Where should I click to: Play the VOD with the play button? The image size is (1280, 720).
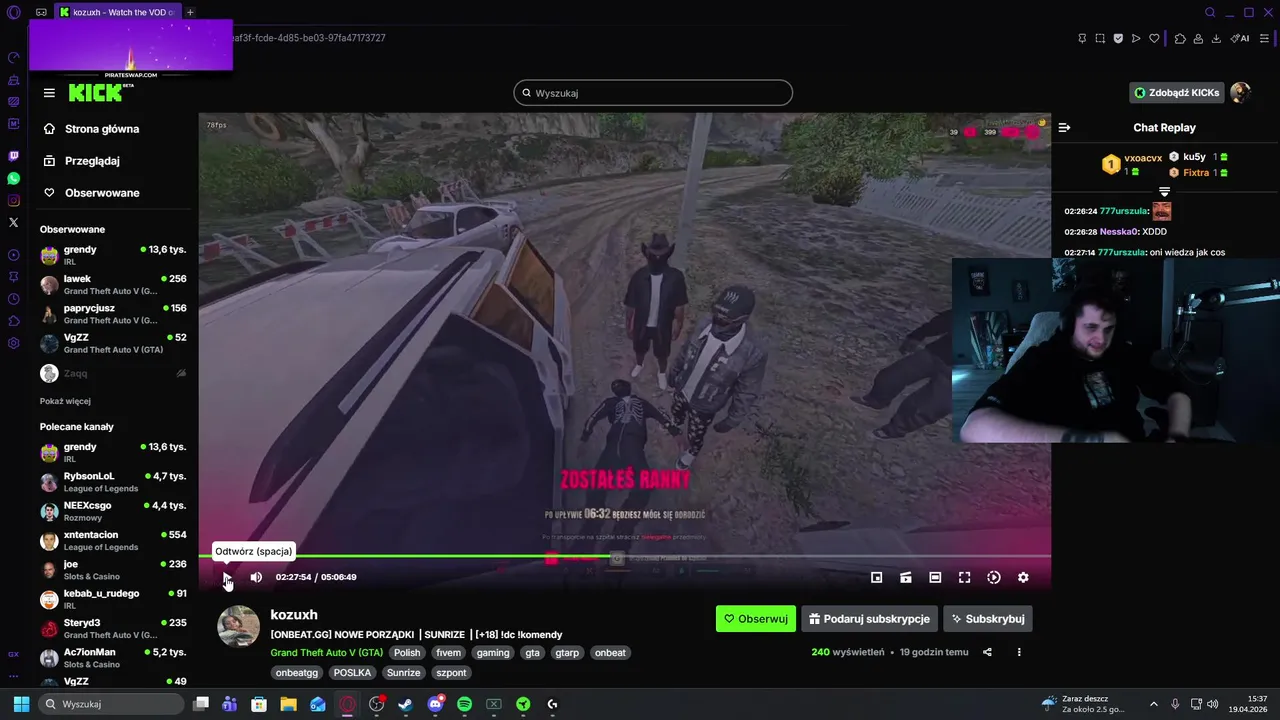coord(227,577)
